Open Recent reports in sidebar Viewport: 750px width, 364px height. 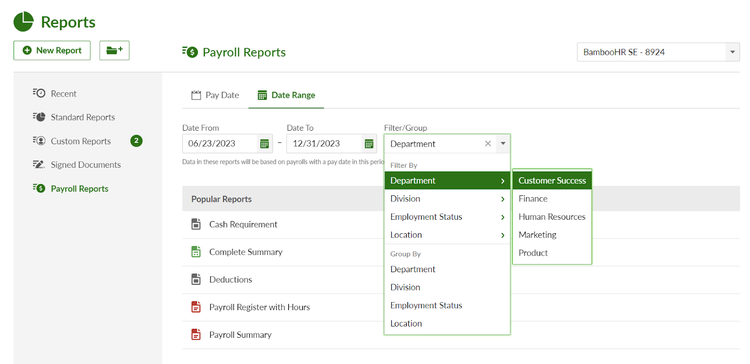[x=64, y=94]
